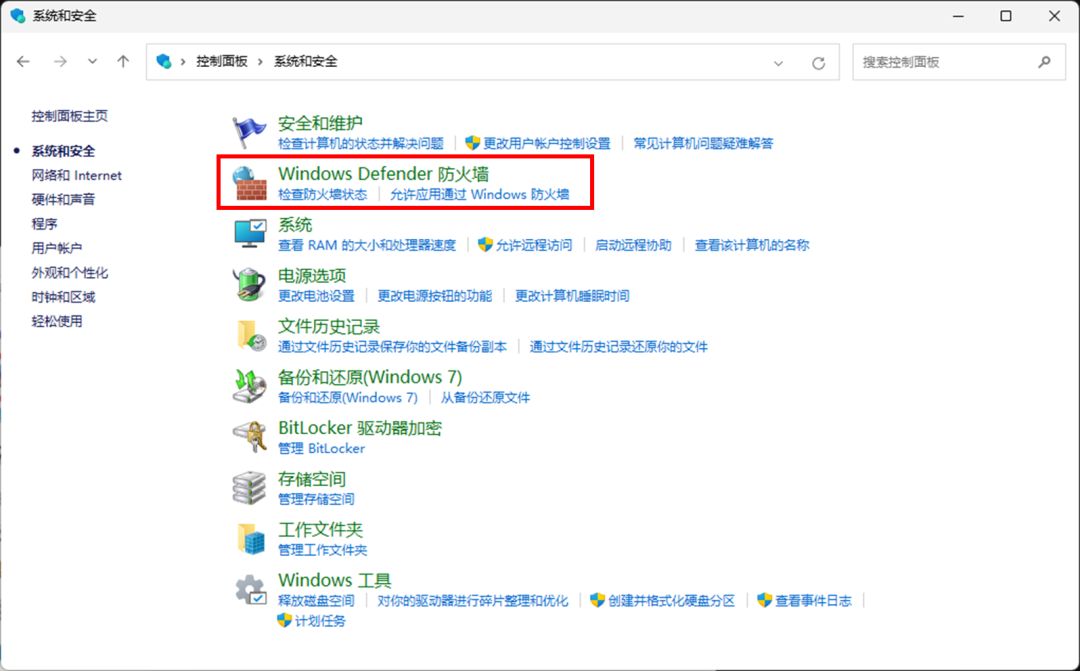Open 程序 category in sidebar
Viewport: 1080px width, 671px height.
[x=45, y=224]
